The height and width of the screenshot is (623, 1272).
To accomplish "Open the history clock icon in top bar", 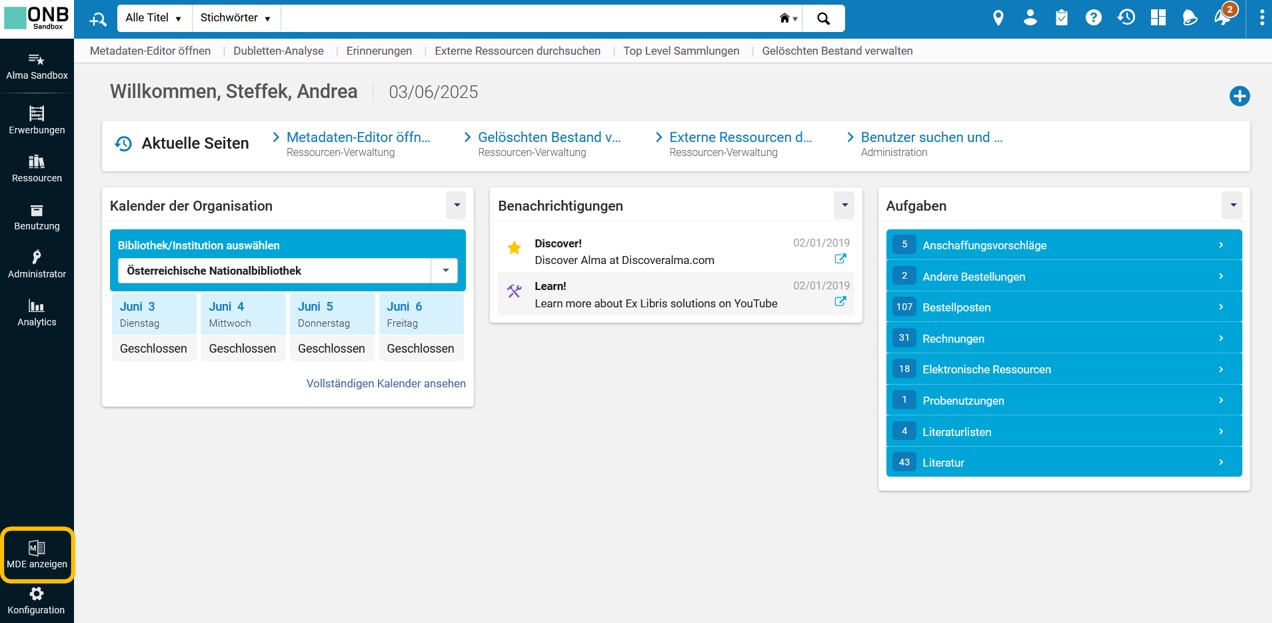I will click(x=1126, y=18).
